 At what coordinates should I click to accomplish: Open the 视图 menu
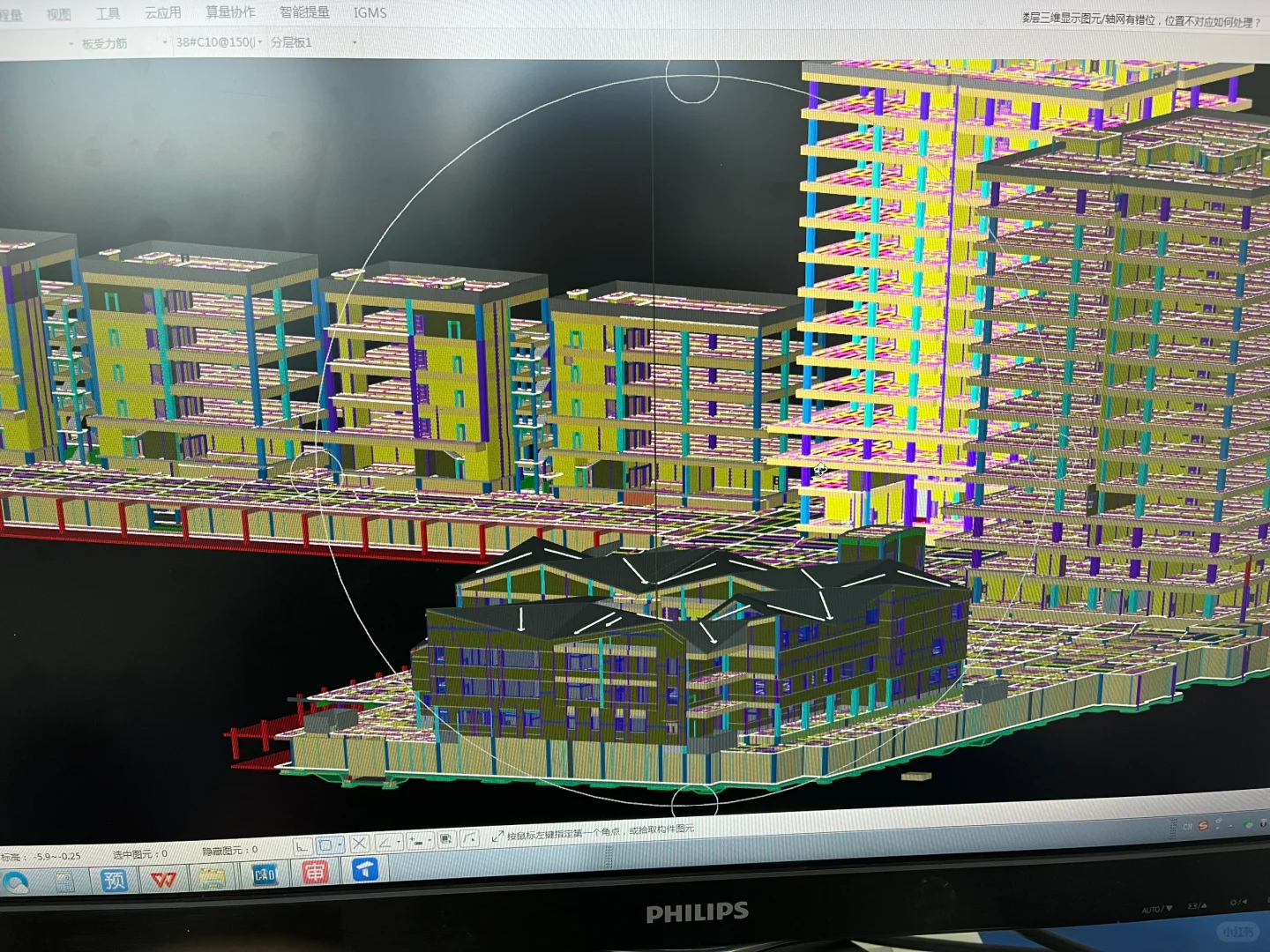click(x=59, y=14)
